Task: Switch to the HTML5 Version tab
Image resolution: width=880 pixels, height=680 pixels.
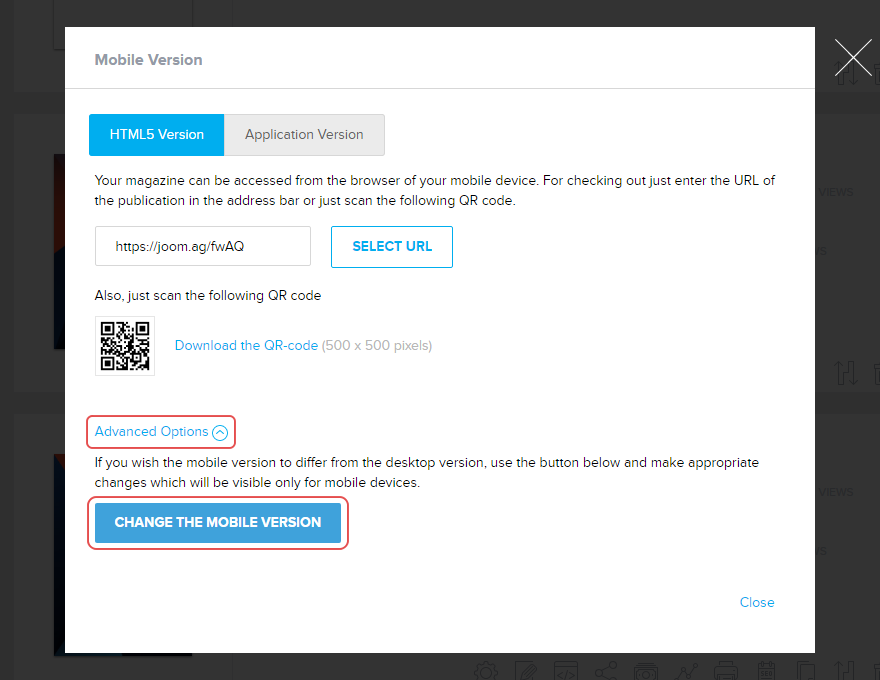Action: [x=156, y=135]
